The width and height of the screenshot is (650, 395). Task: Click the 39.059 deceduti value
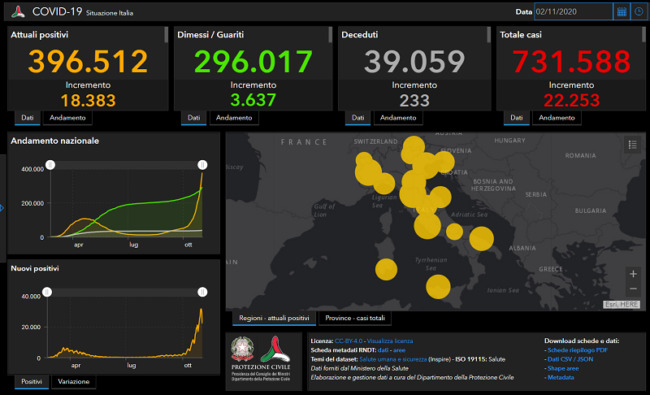click(415, 61)
